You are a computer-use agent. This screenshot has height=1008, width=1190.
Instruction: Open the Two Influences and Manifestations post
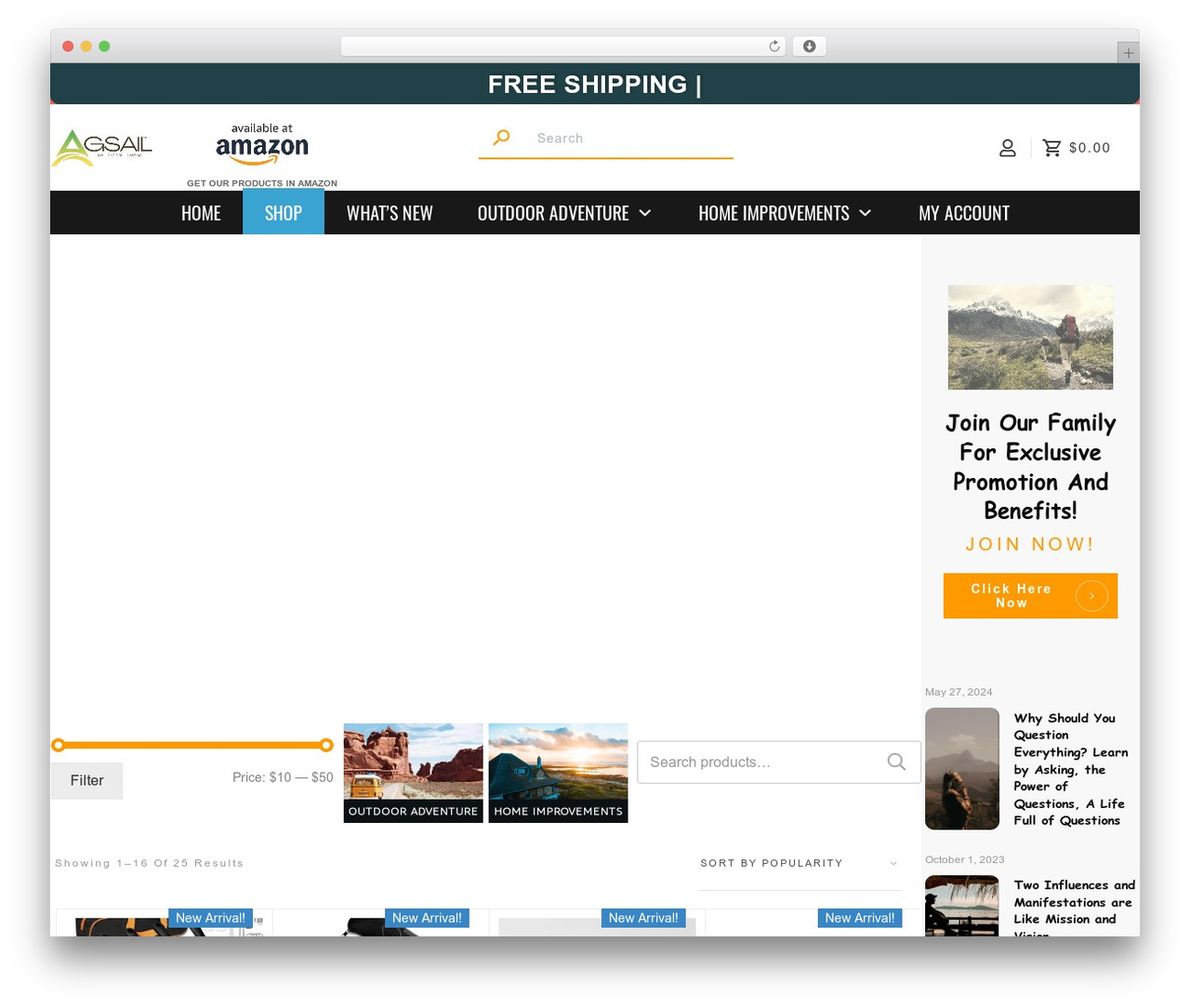point(1074,909)
